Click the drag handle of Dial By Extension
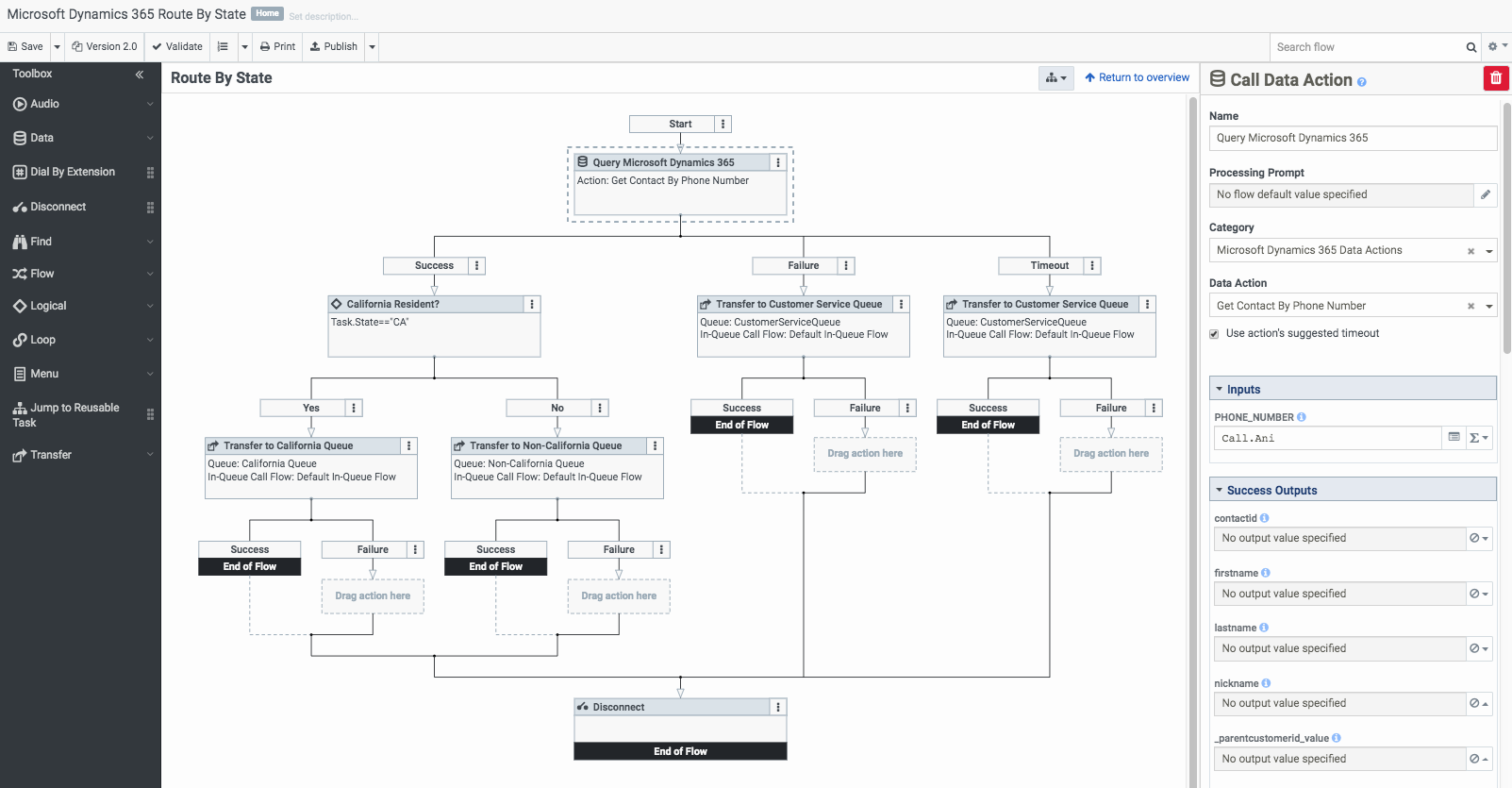 pos(150,173)
